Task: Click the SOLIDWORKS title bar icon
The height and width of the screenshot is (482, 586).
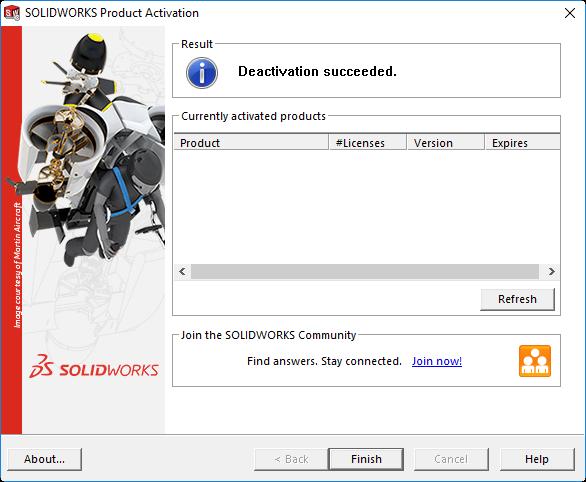Action: click(11, 13)
